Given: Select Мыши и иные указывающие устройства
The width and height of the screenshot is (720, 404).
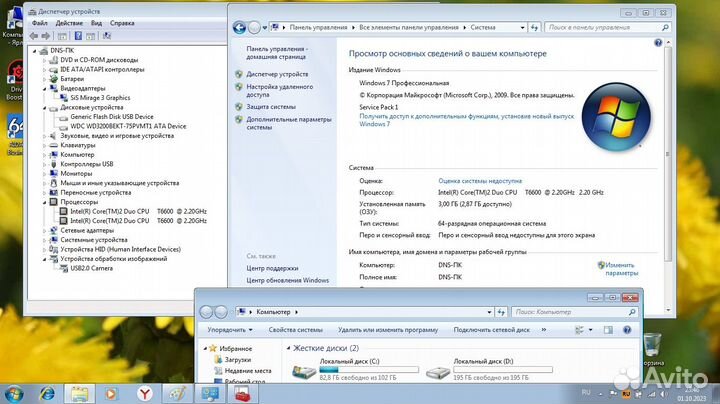Looking at the screenshot, I should pyautogui.click(x=119, y=183).
